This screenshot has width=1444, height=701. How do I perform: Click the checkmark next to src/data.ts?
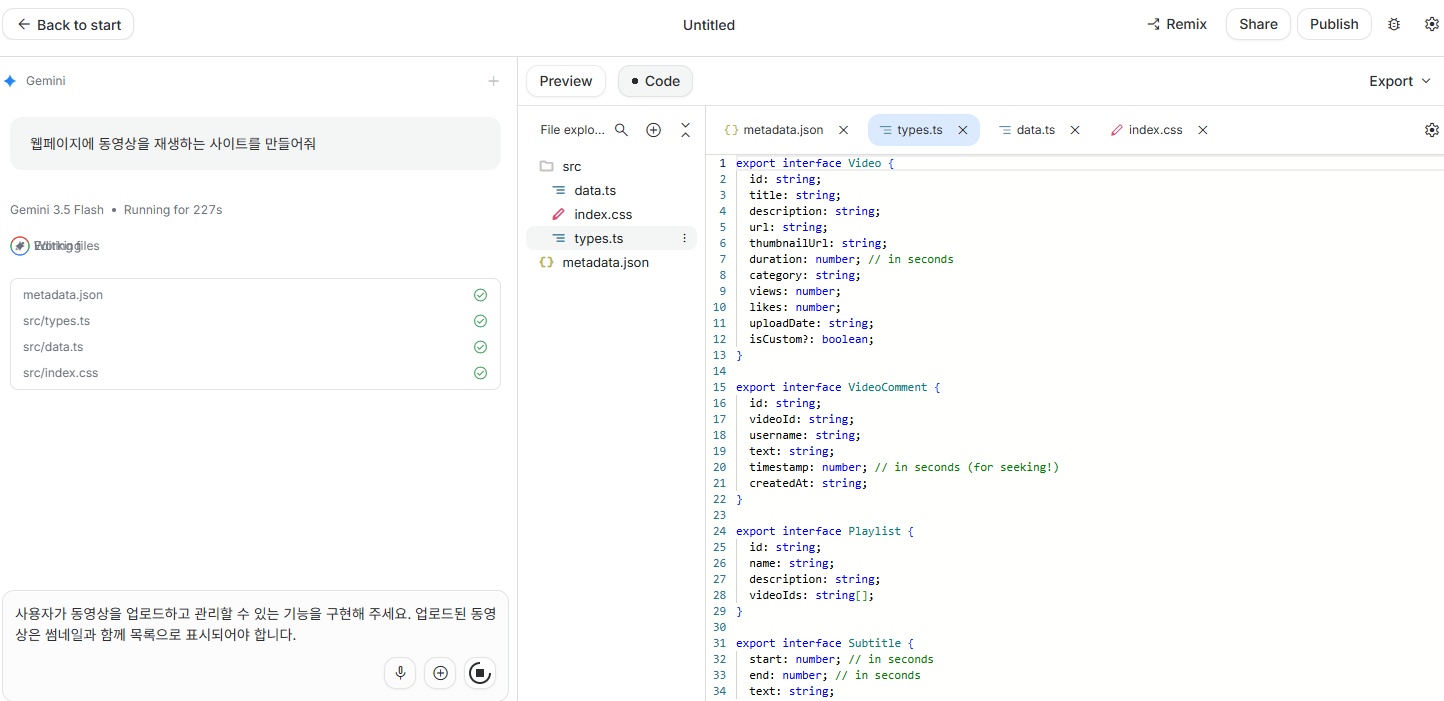(480, 347)
